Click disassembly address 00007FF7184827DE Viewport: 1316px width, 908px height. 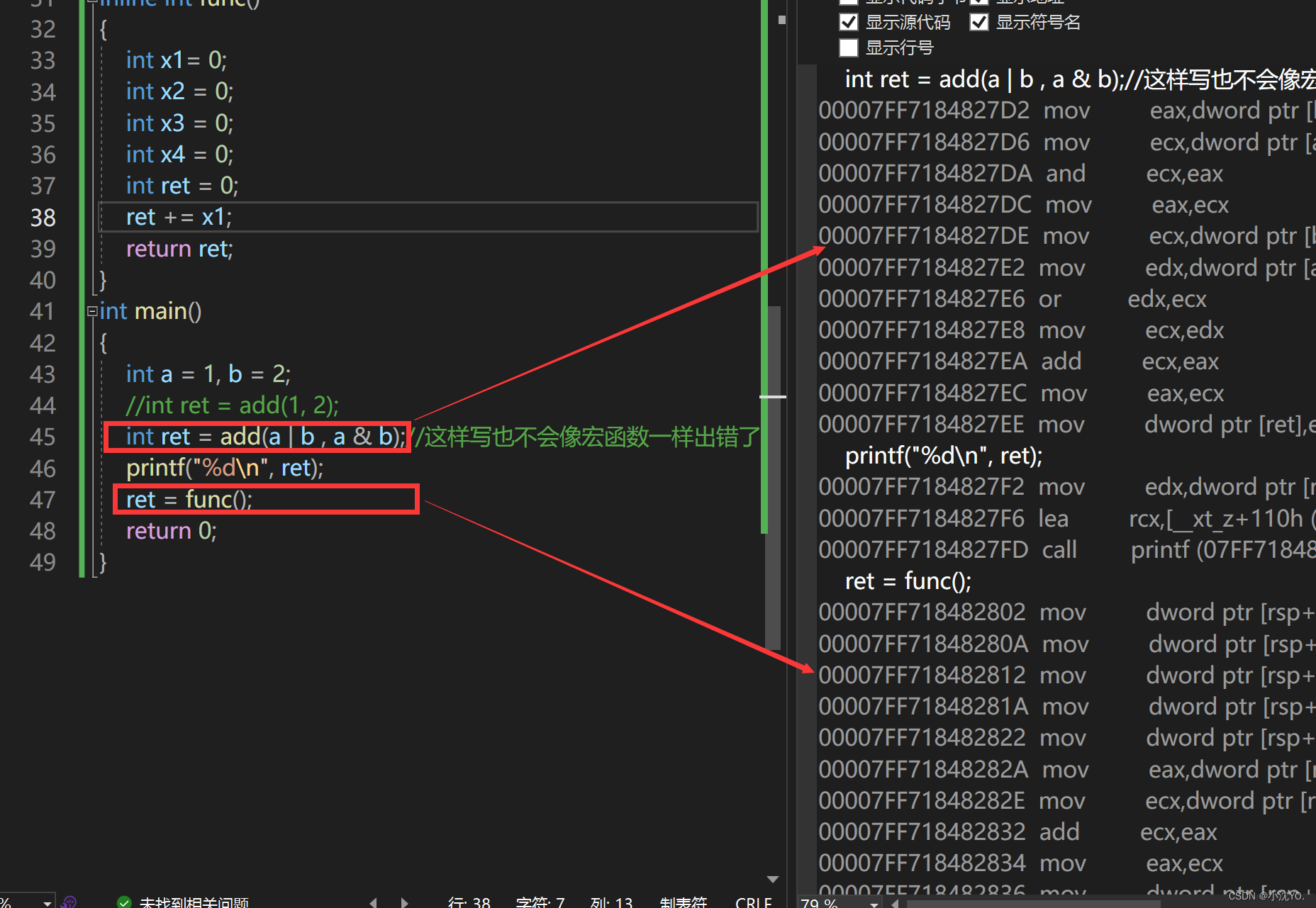coord(923,236)
